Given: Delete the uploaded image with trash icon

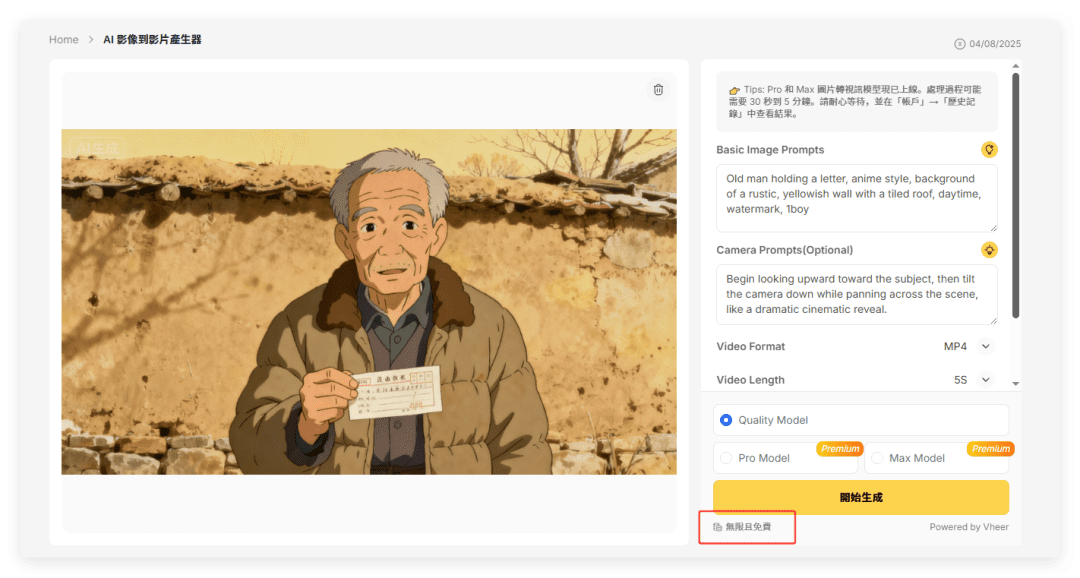Looking at the screenshot, I should (658, 90).
